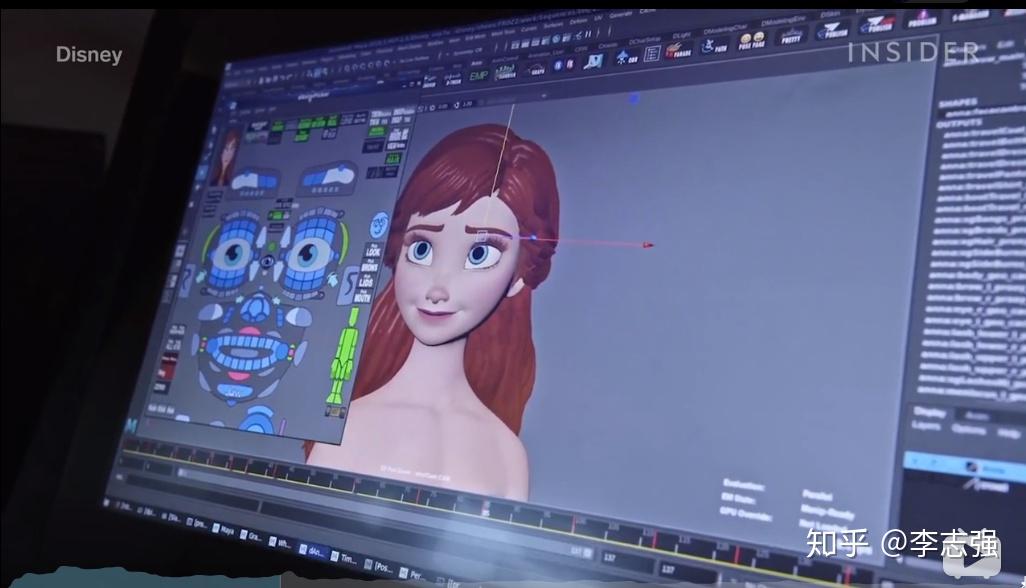The image size is (1026, 588).
Task: Toggle the left eye iris control
Action: (x=232, y=253)
